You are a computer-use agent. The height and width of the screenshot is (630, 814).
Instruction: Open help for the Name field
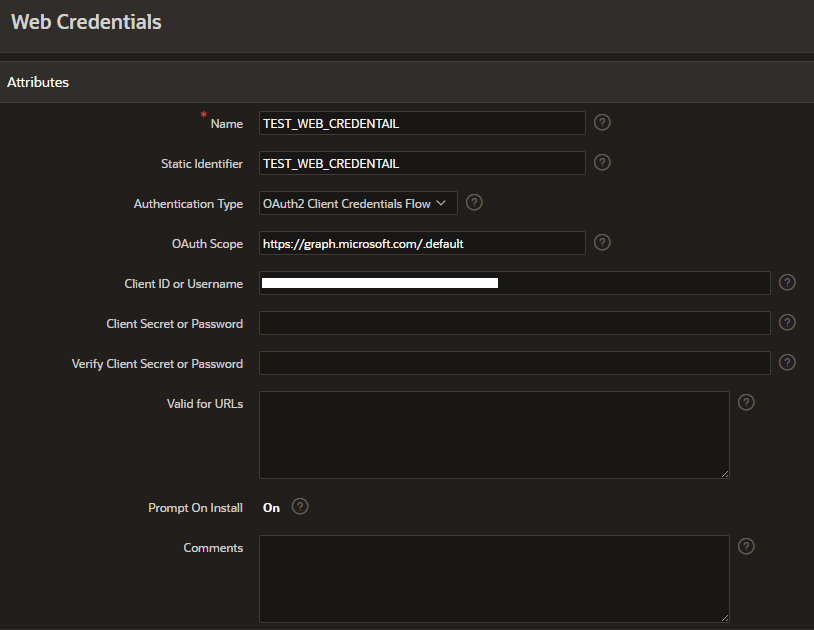[602, 122]
